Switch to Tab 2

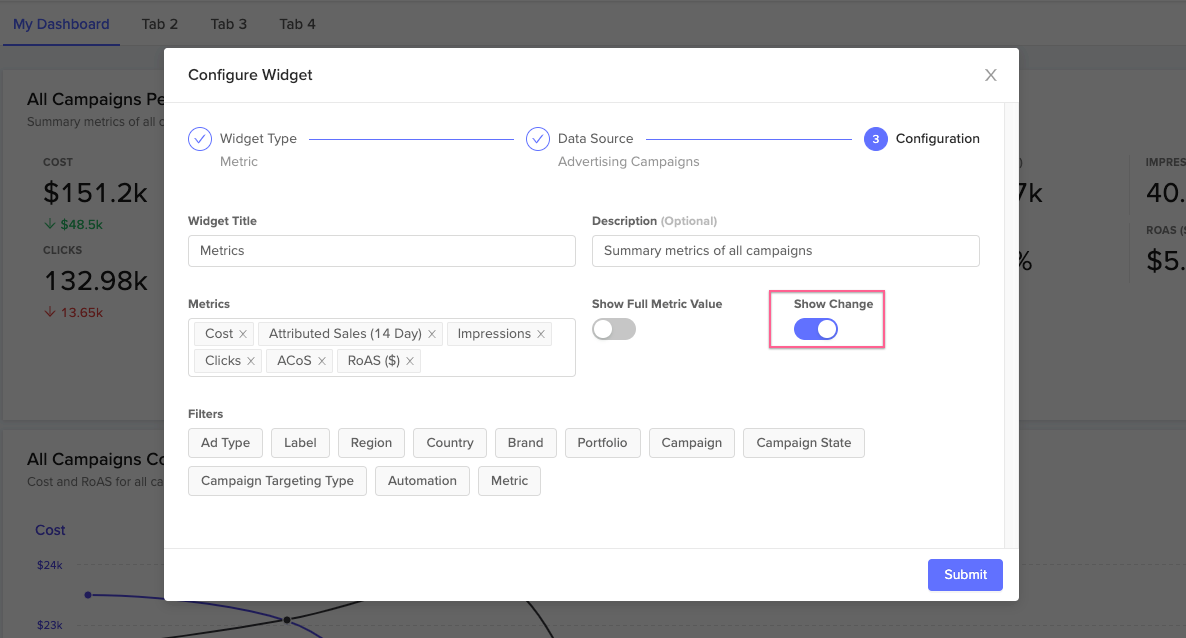159,23
